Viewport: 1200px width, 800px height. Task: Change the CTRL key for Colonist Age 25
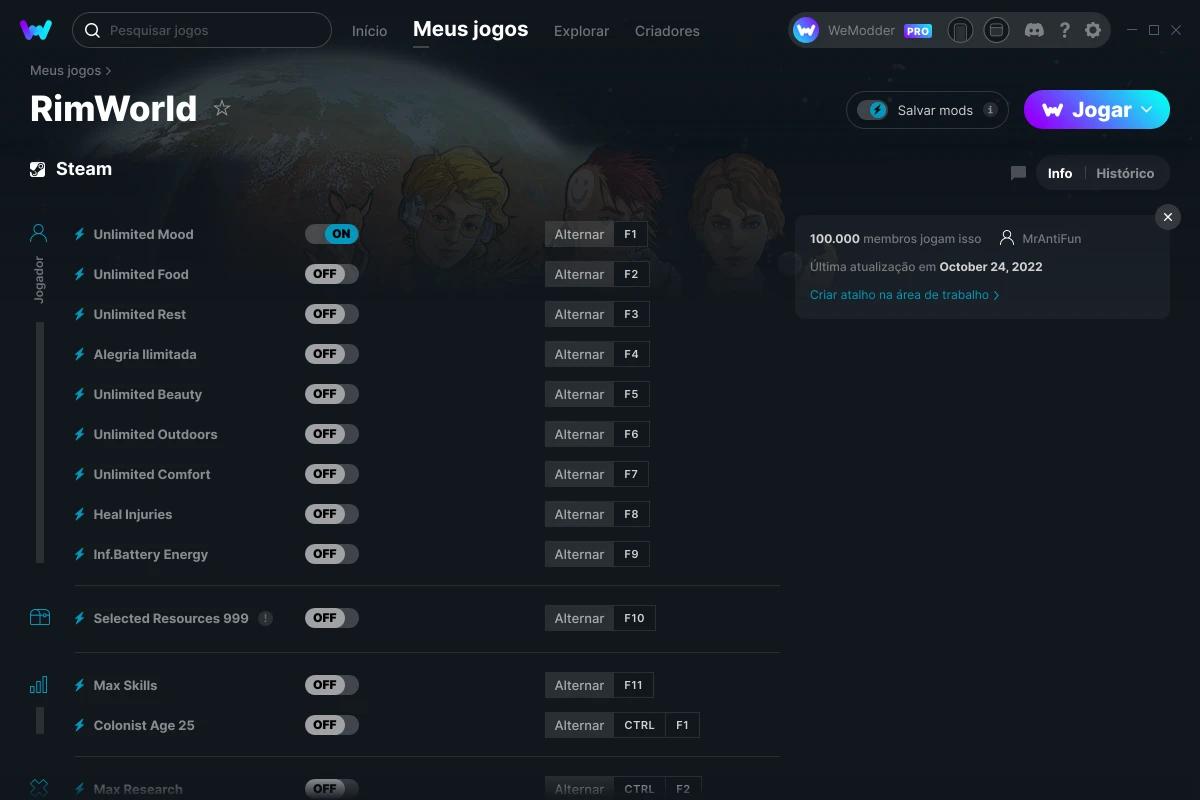[x=639, y=725]
